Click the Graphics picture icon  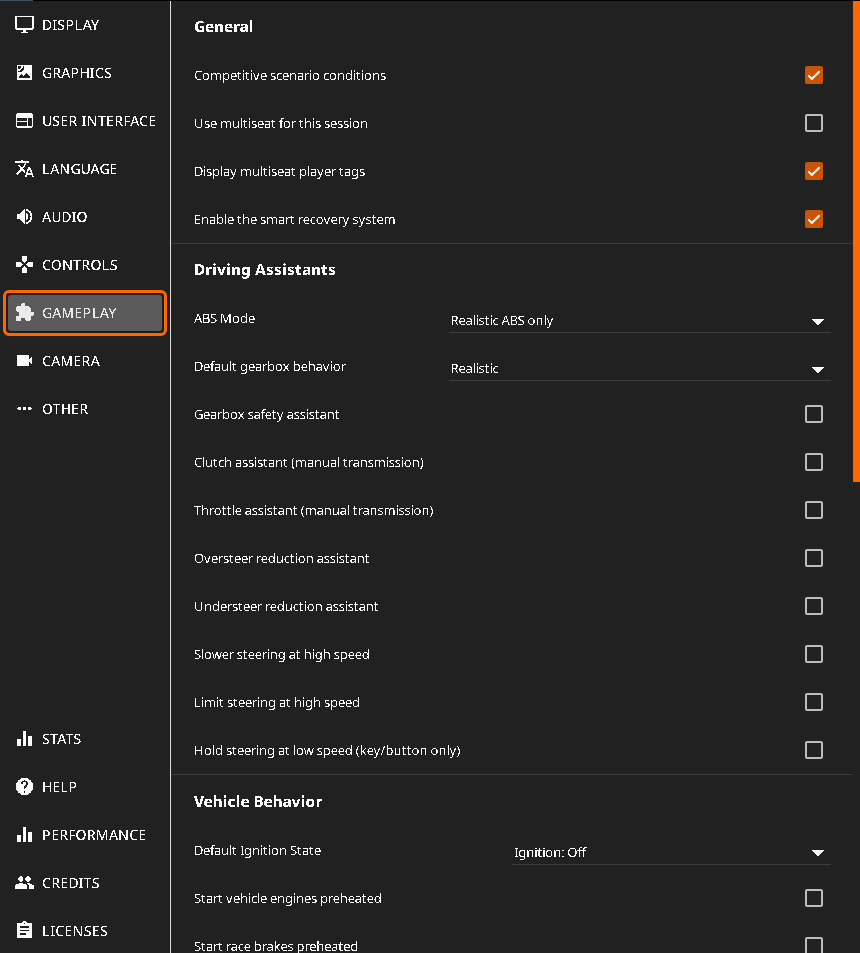[x=25, y=73]
